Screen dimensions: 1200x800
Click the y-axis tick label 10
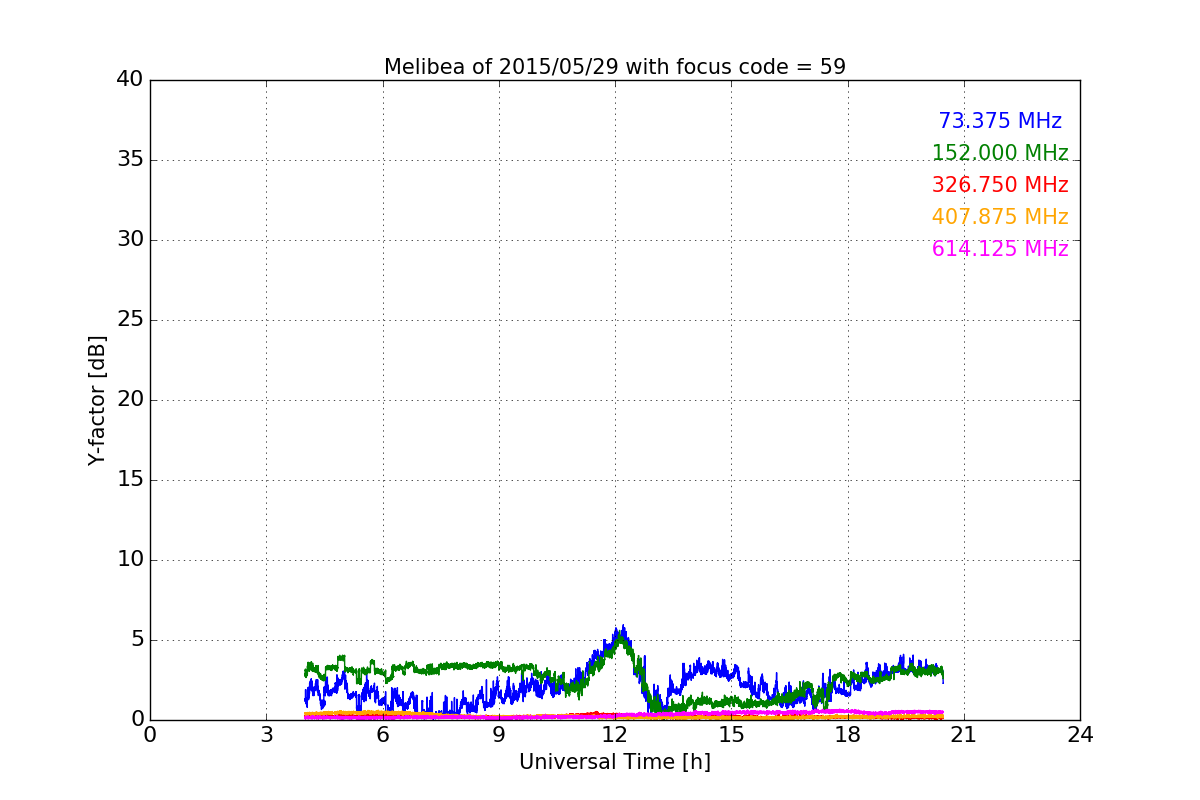pos(130,560)
